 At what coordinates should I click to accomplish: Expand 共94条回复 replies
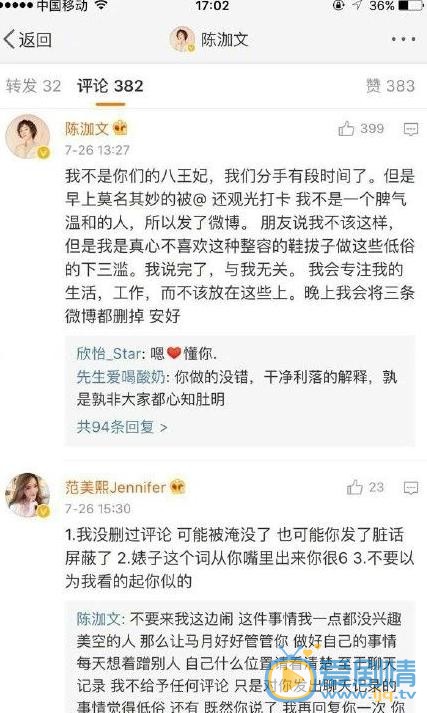pos(122,427)
